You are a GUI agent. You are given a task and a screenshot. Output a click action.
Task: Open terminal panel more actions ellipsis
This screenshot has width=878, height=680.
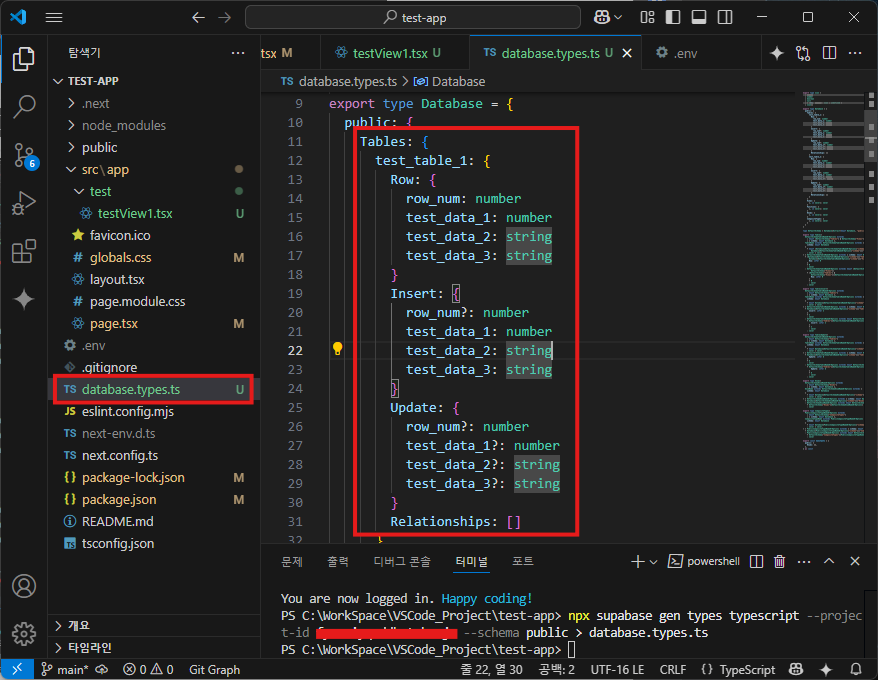click(804, 561)
